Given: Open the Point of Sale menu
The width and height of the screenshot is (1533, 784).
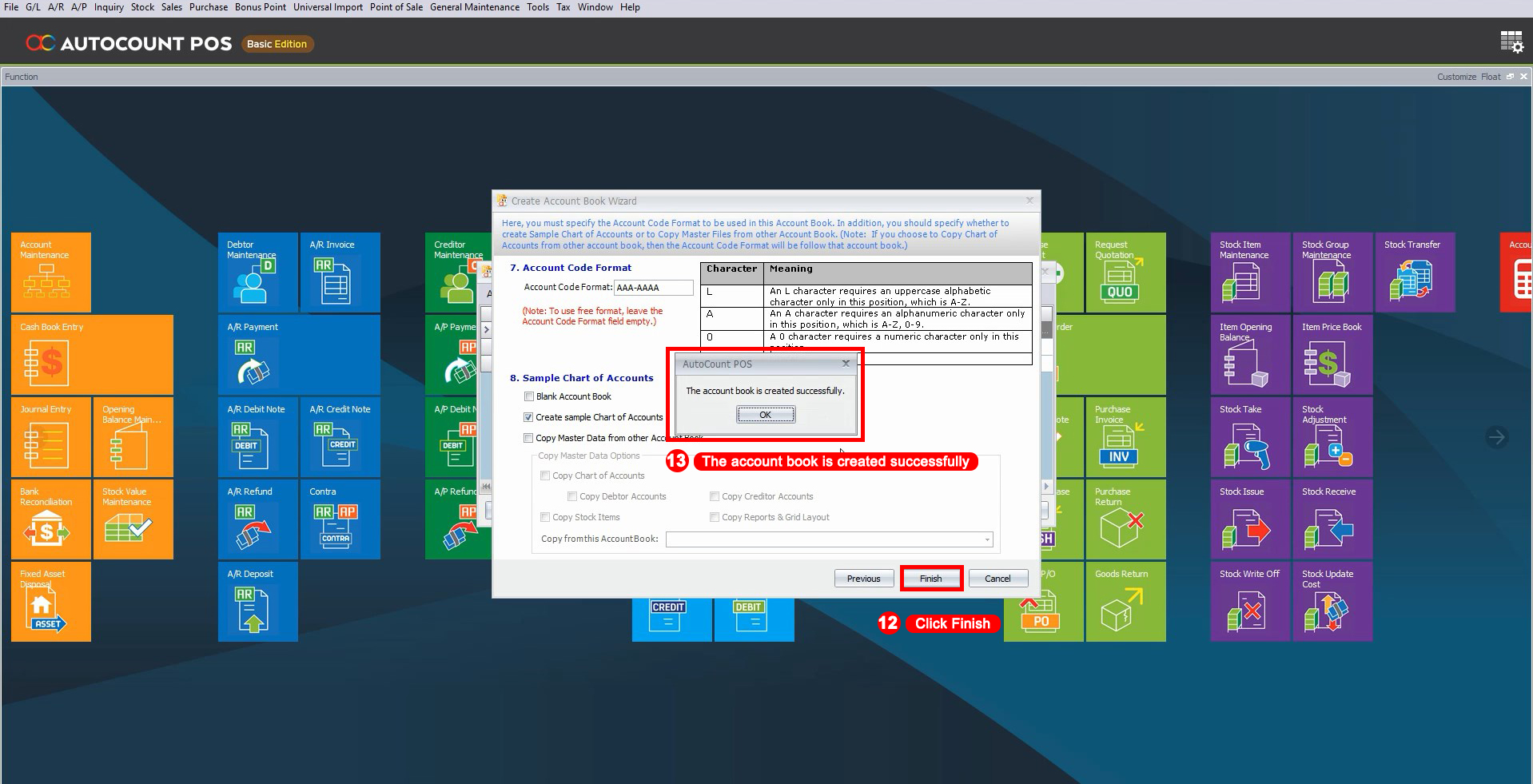Looking at the screenshot, I should click(x=396, y=7).
